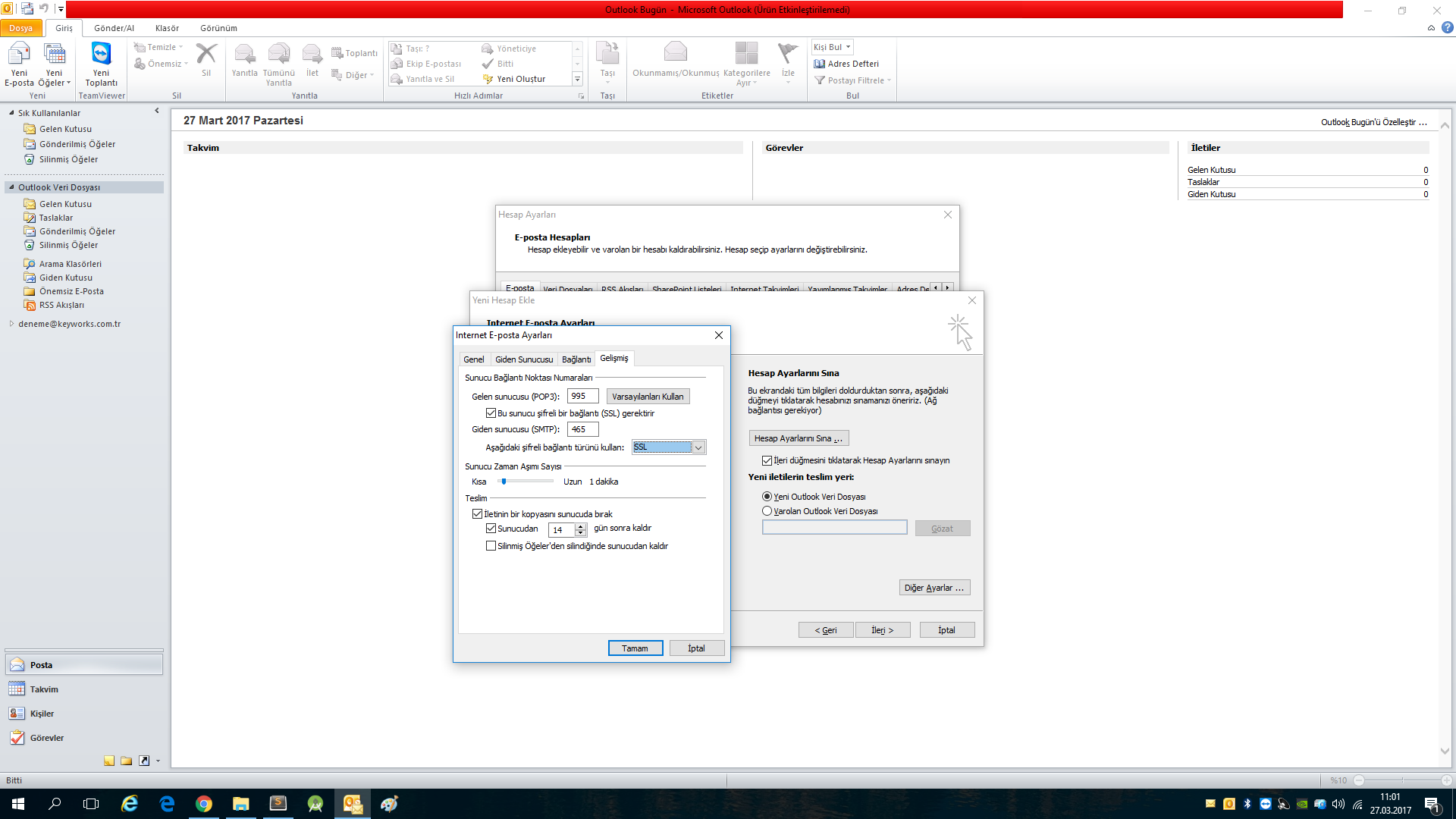1456x819 pixels.
Task: Click Geri in Yeni Hesap Ekle
Action: point(826,630)
